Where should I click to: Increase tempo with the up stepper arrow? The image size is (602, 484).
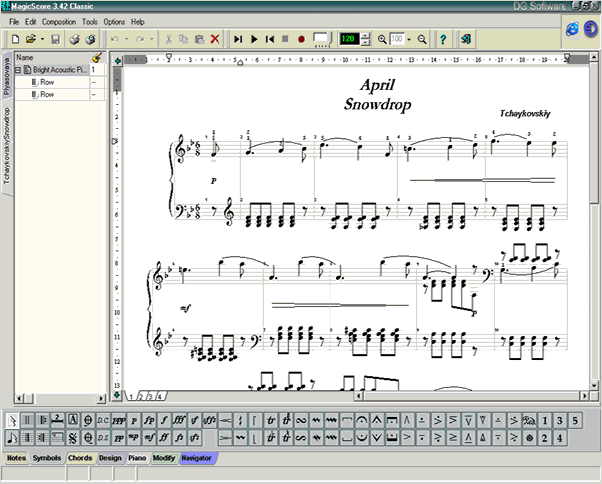[x=366, y=35]
